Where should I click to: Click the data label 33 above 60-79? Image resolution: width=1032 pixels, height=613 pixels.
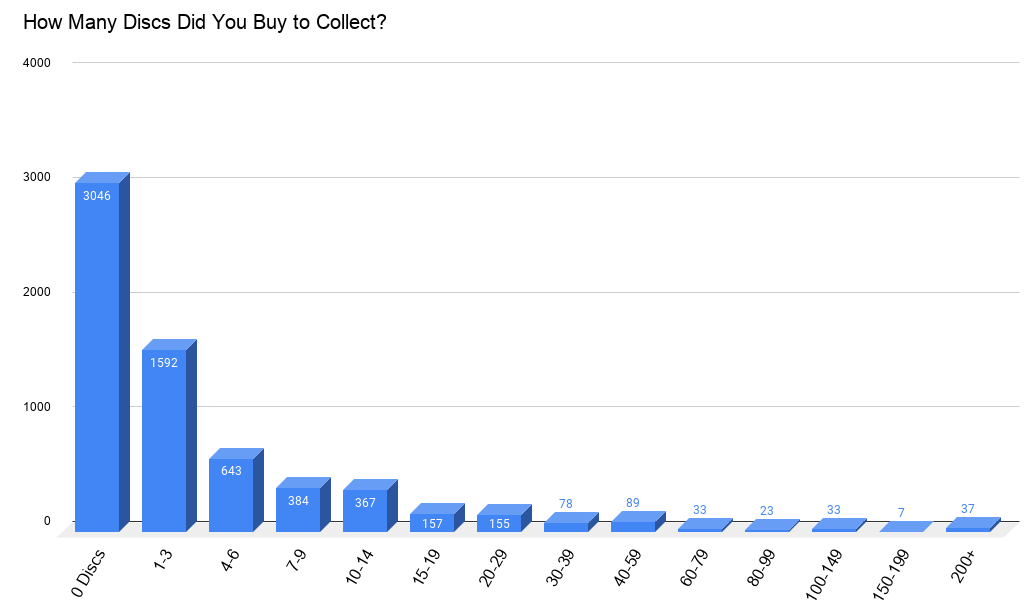(700, 510)
